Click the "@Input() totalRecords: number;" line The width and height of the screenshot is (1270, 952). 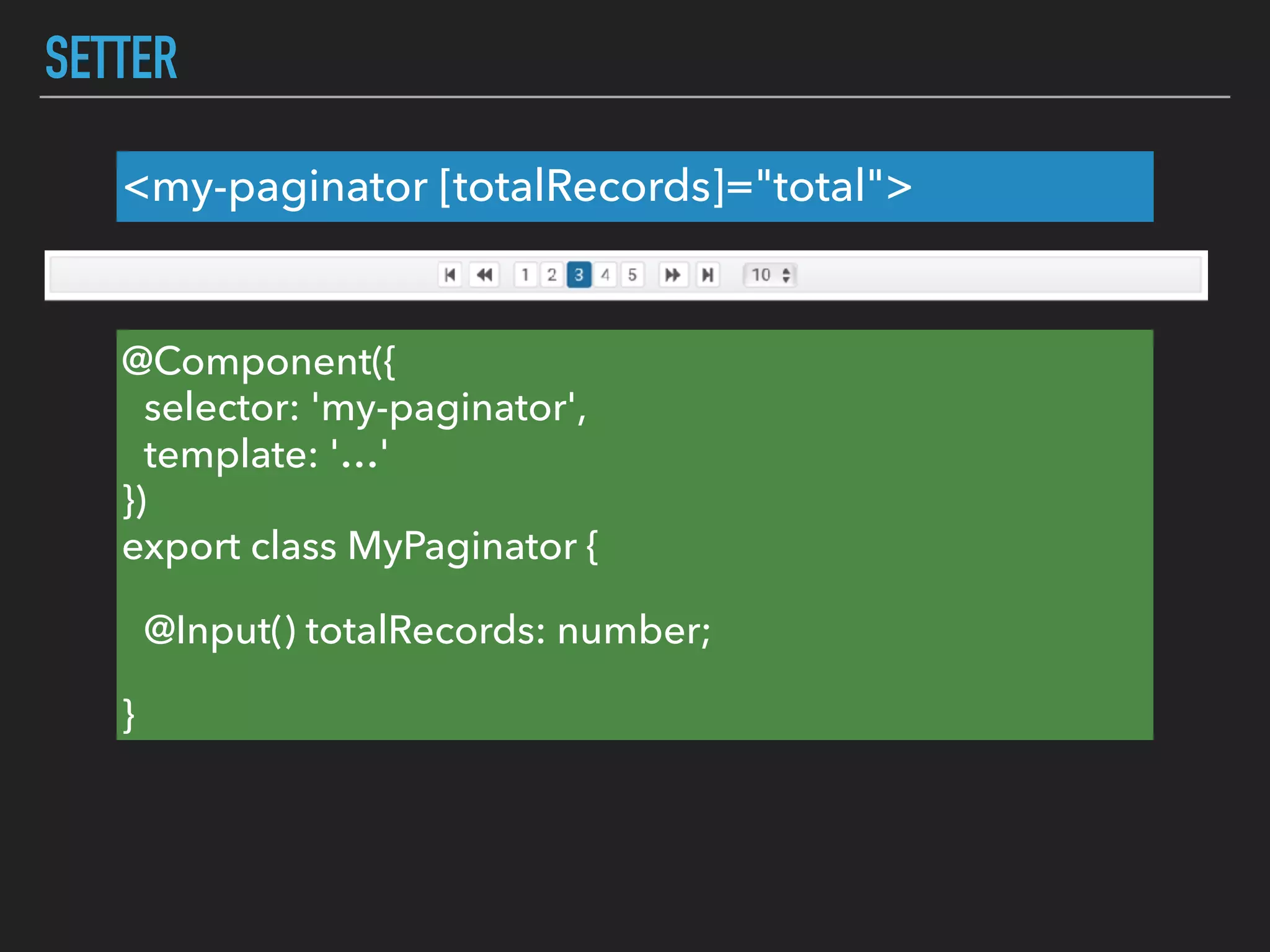click(x=427, y=632)
